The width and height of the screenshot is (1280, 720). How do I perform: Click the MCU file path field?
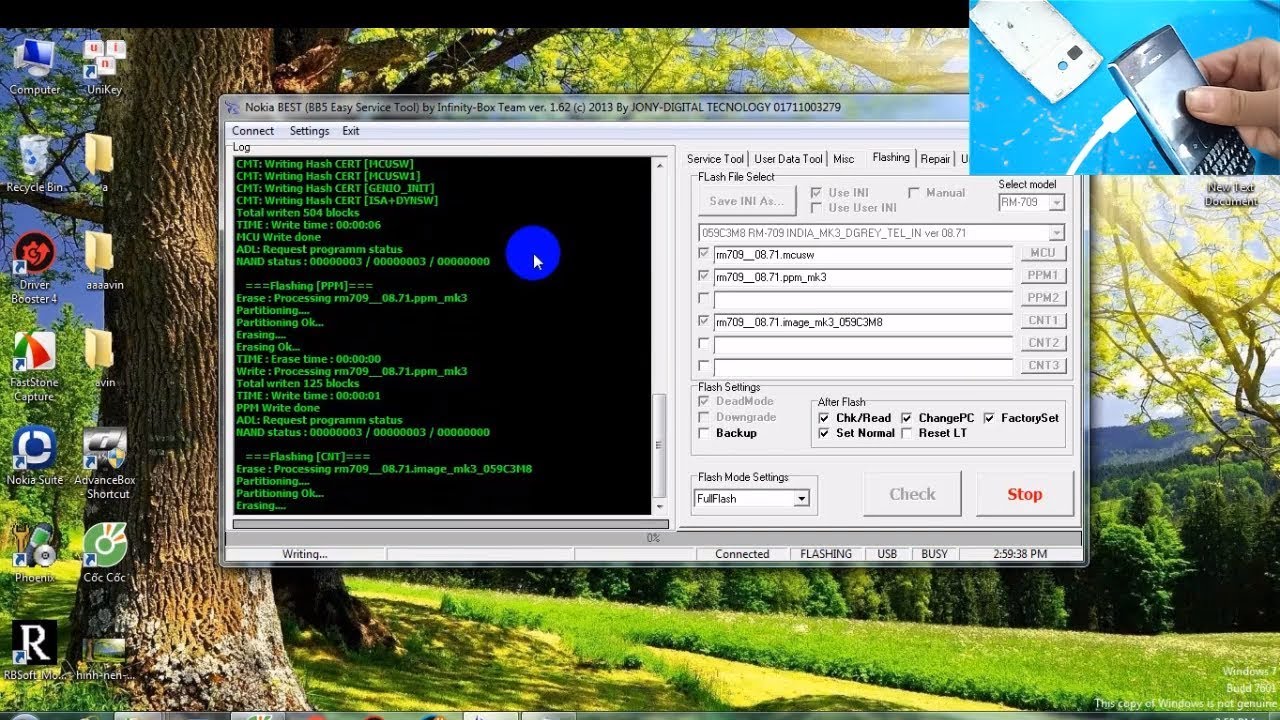click(x=863, y=254)
